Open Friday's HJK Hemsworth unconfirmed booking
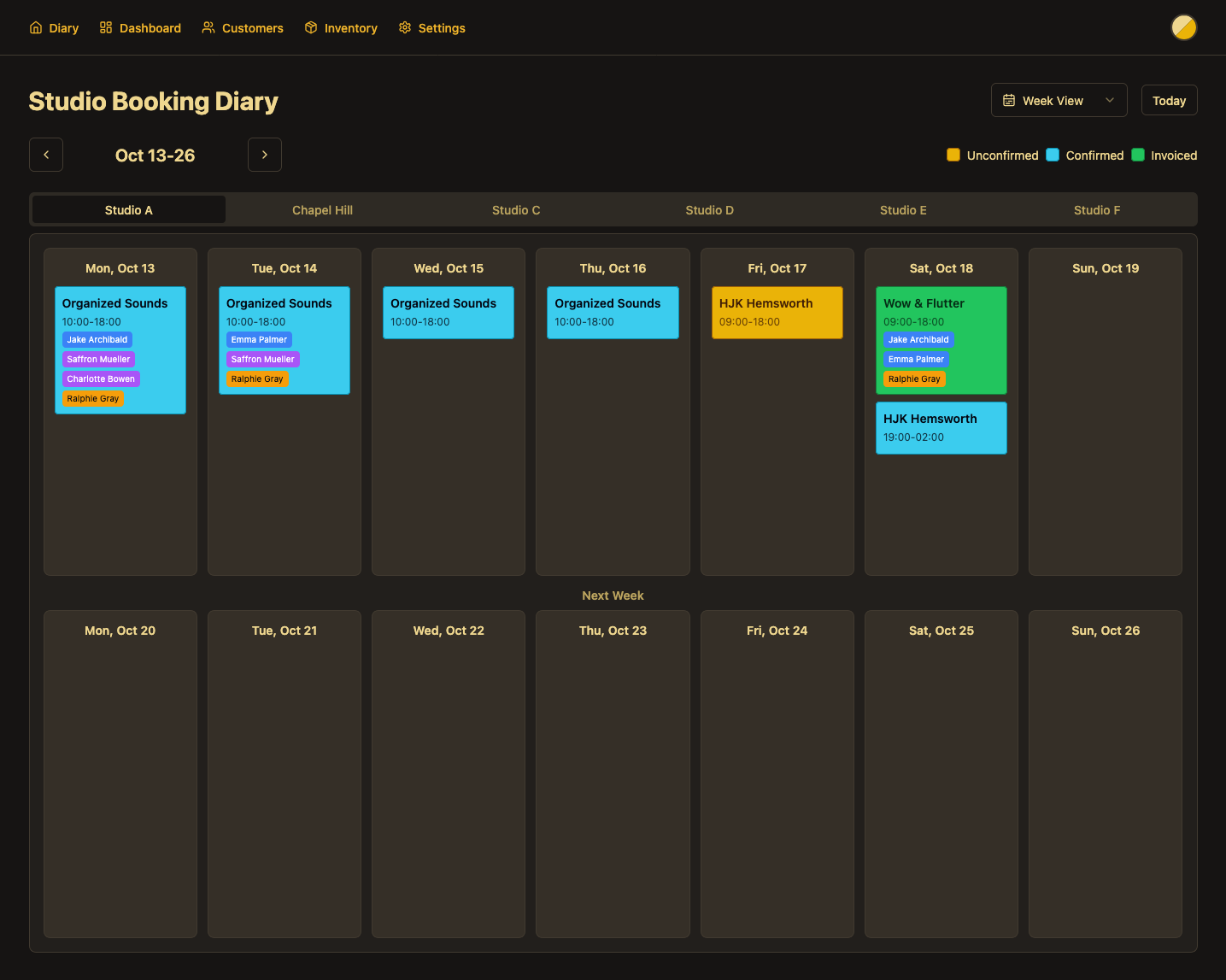 [777, 313]
